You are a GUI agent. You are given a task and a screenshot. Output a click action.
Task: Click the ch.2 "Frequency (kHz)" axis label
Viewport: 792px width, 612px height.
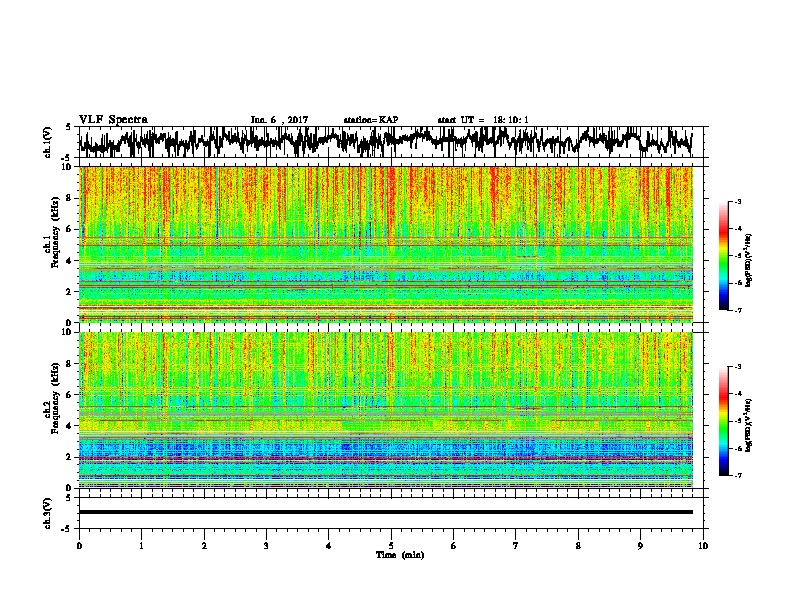click(x=55, y=398)
